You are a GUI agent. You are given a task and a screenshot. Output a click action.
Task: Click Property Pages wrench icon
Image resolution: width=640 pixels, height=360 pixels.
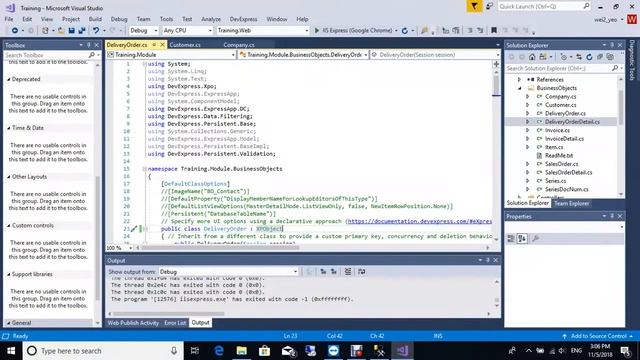coord(536,239)
